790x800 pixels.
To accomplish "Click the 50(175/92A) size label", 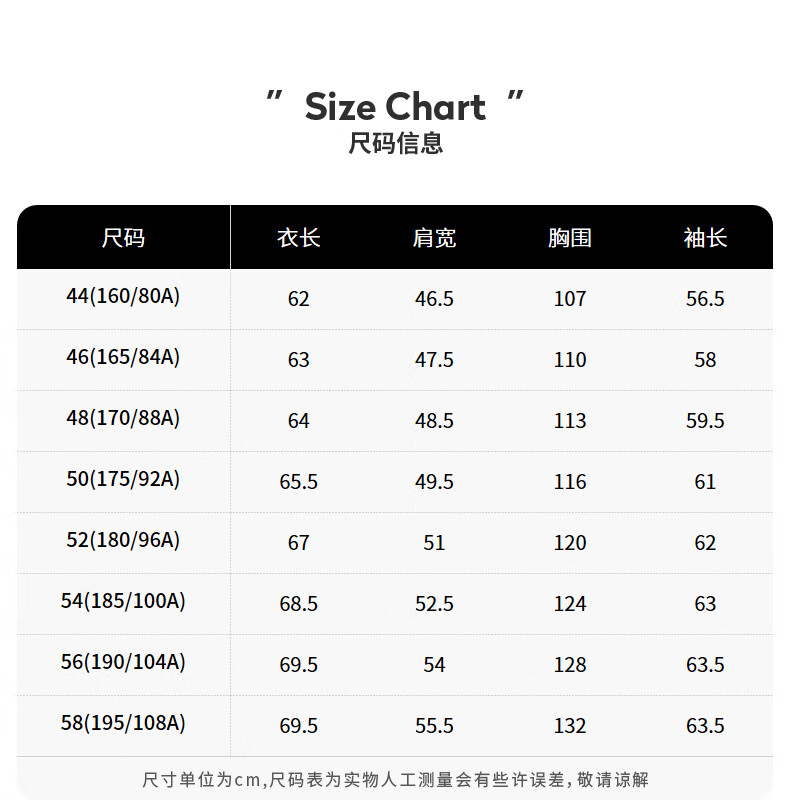I will [123, 480].
